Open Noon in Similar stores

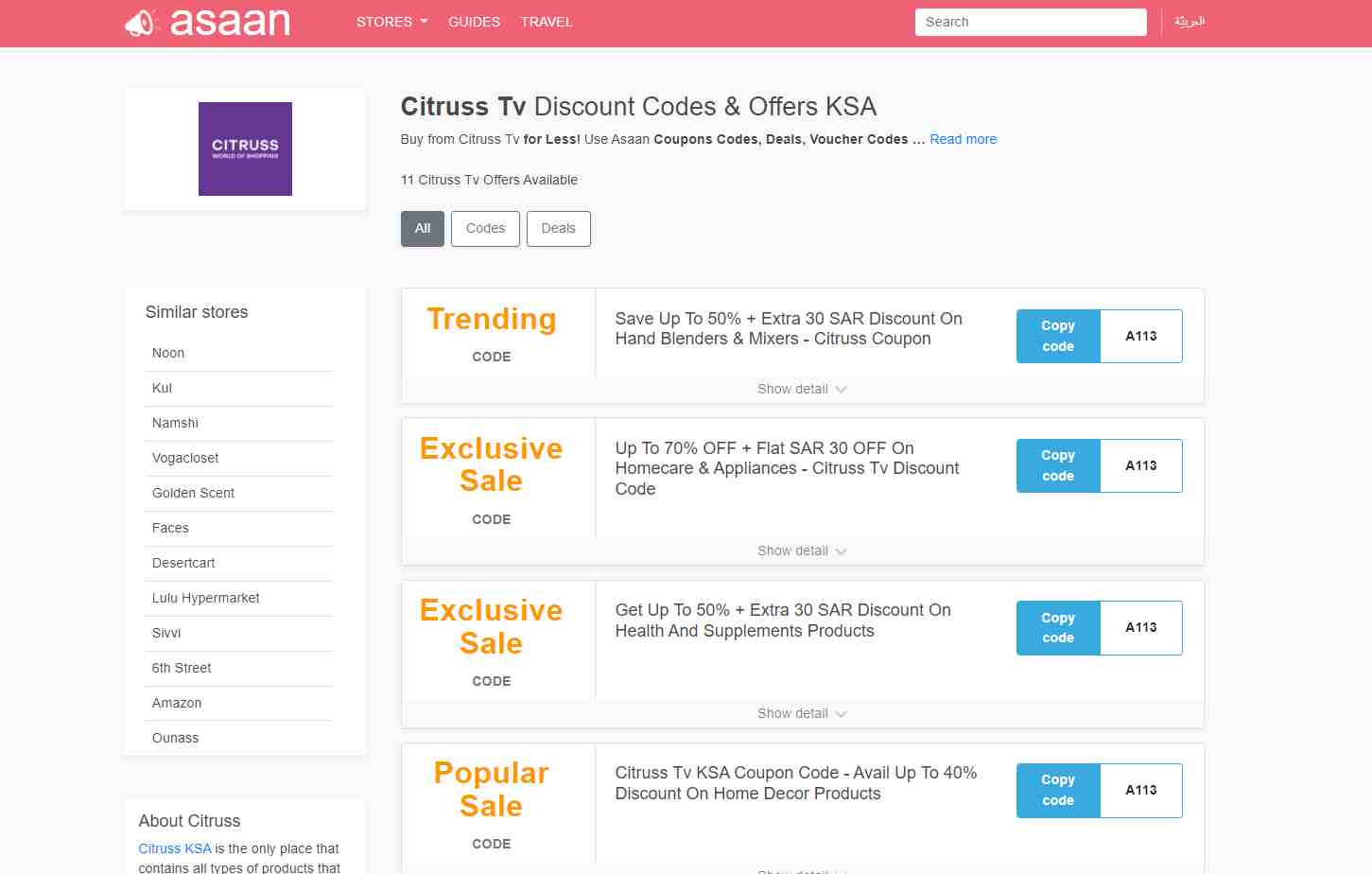tap(168, 353)
